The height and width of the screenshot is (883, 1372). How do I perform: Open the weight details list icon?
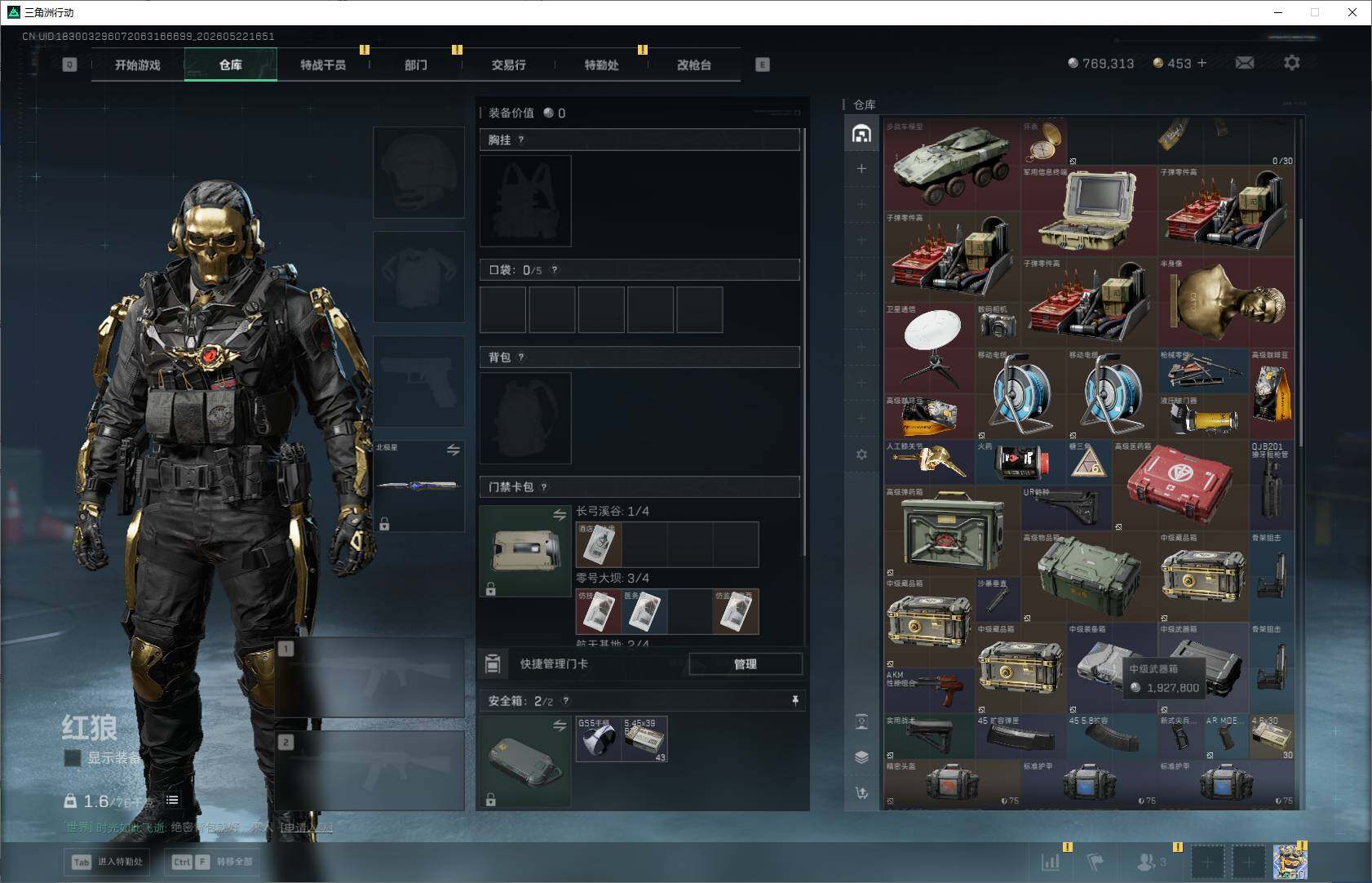[172, 800]
